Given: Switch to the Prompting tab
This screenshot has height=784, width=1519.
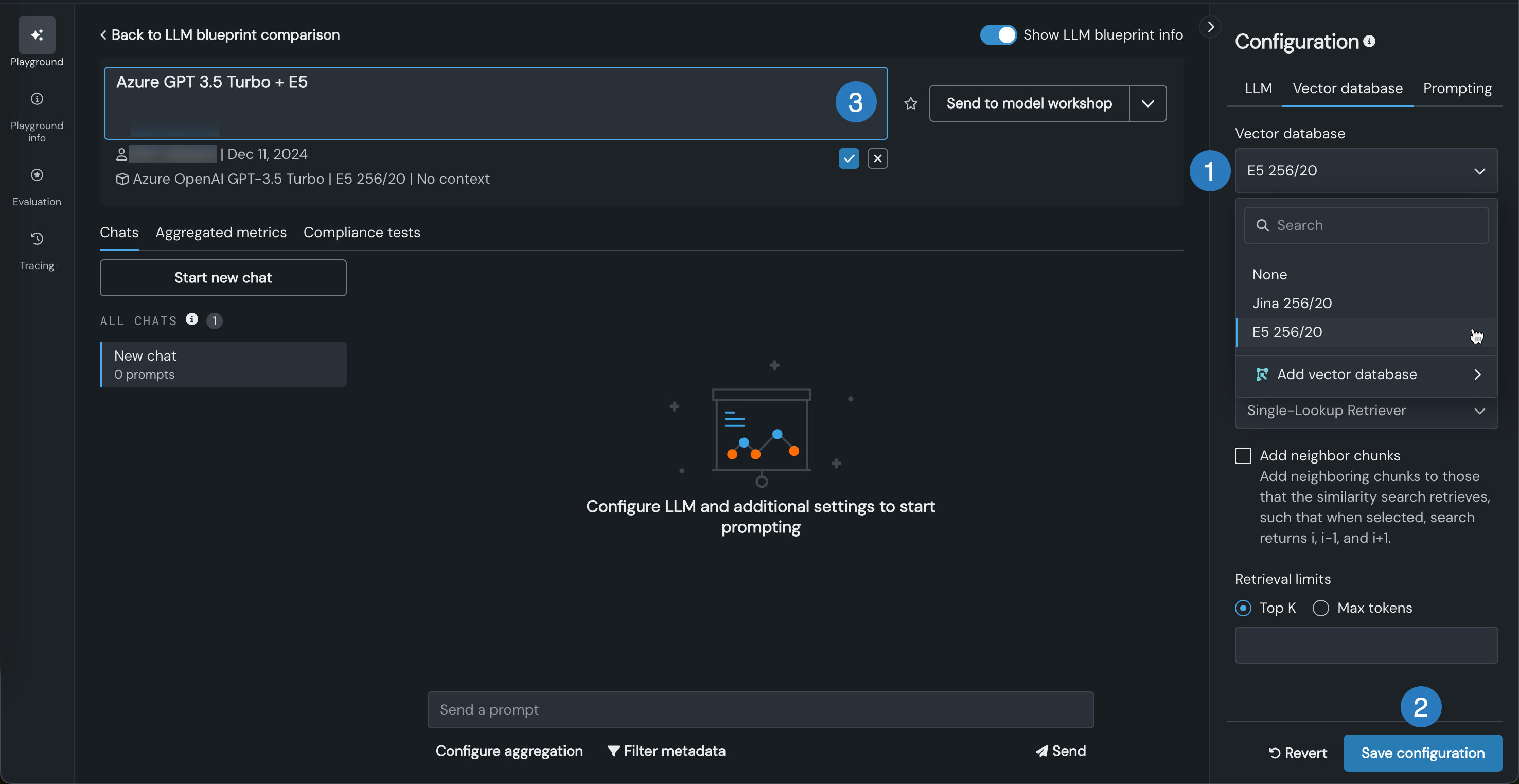Looking at the screenshot, I should [1457, 88].
